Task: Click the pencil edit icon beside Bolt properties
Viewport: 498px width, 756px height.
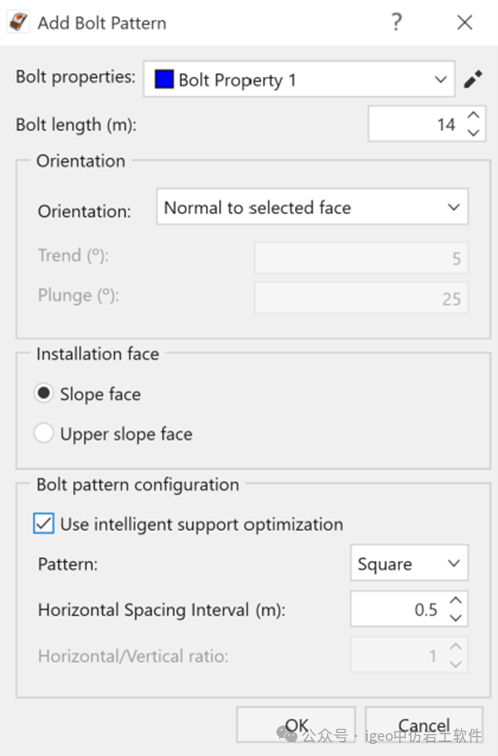Action: (x=473, y=79)
